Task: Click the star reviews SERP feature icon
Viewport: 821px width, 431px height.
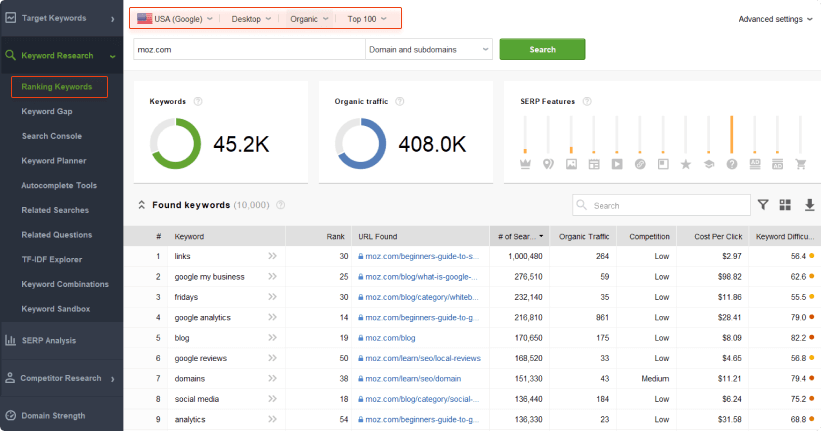Action: click(x=685, y=164)
